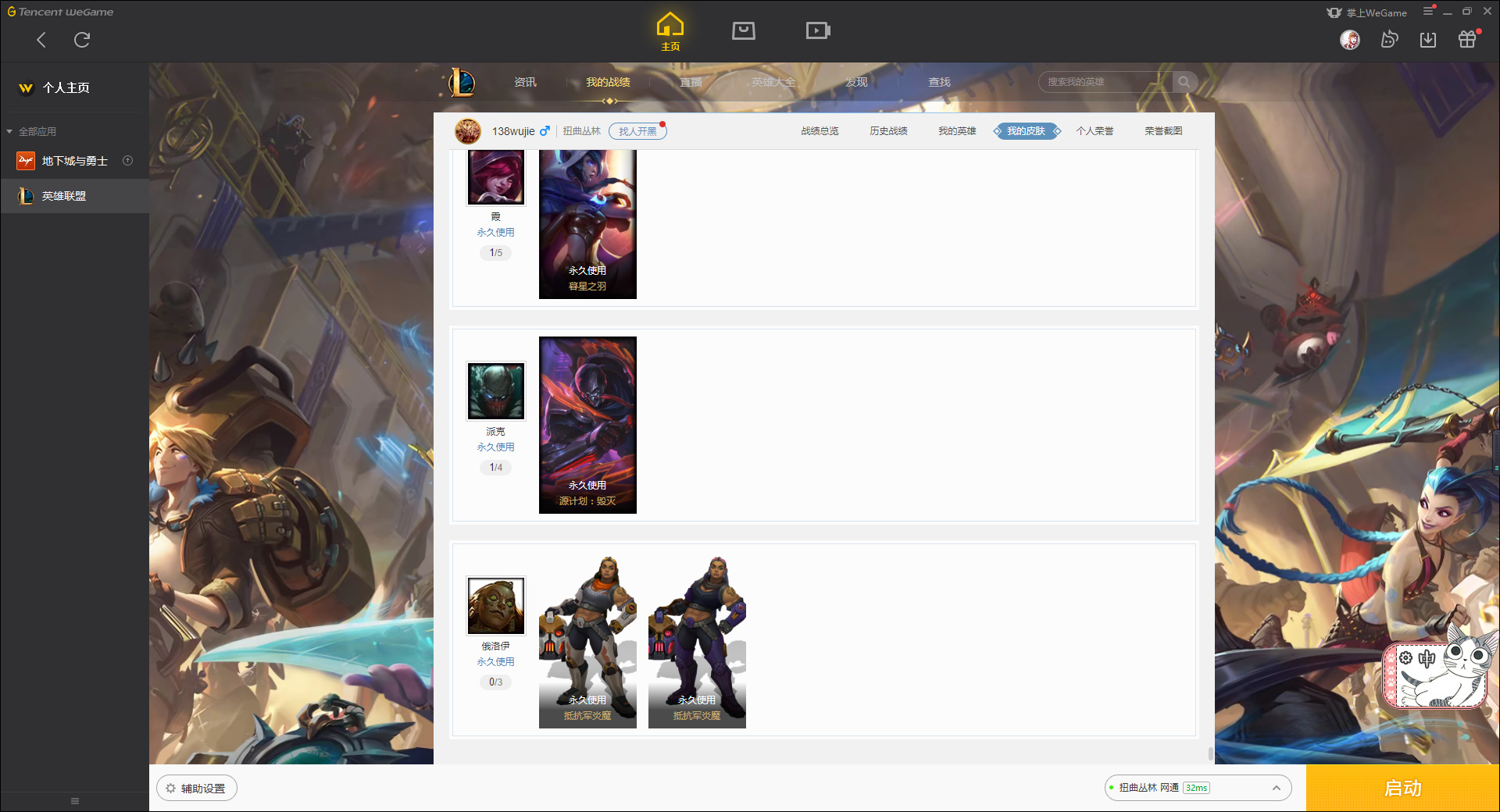Click the 俄洛伊 champion portrait
The width and height of the screenshot is (1500, 812).
click(x=496, y=606)
